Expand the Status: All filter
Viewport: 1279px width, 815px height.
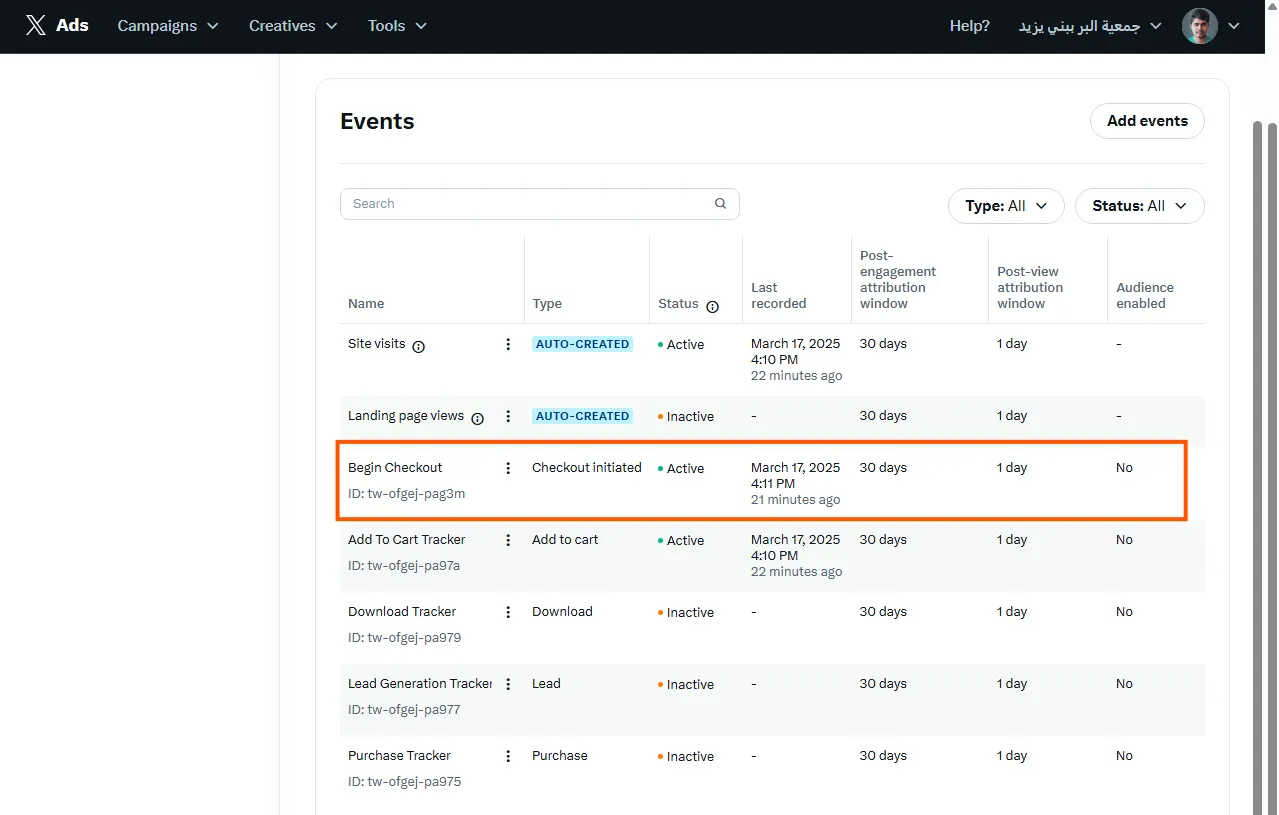[1140, 206]
